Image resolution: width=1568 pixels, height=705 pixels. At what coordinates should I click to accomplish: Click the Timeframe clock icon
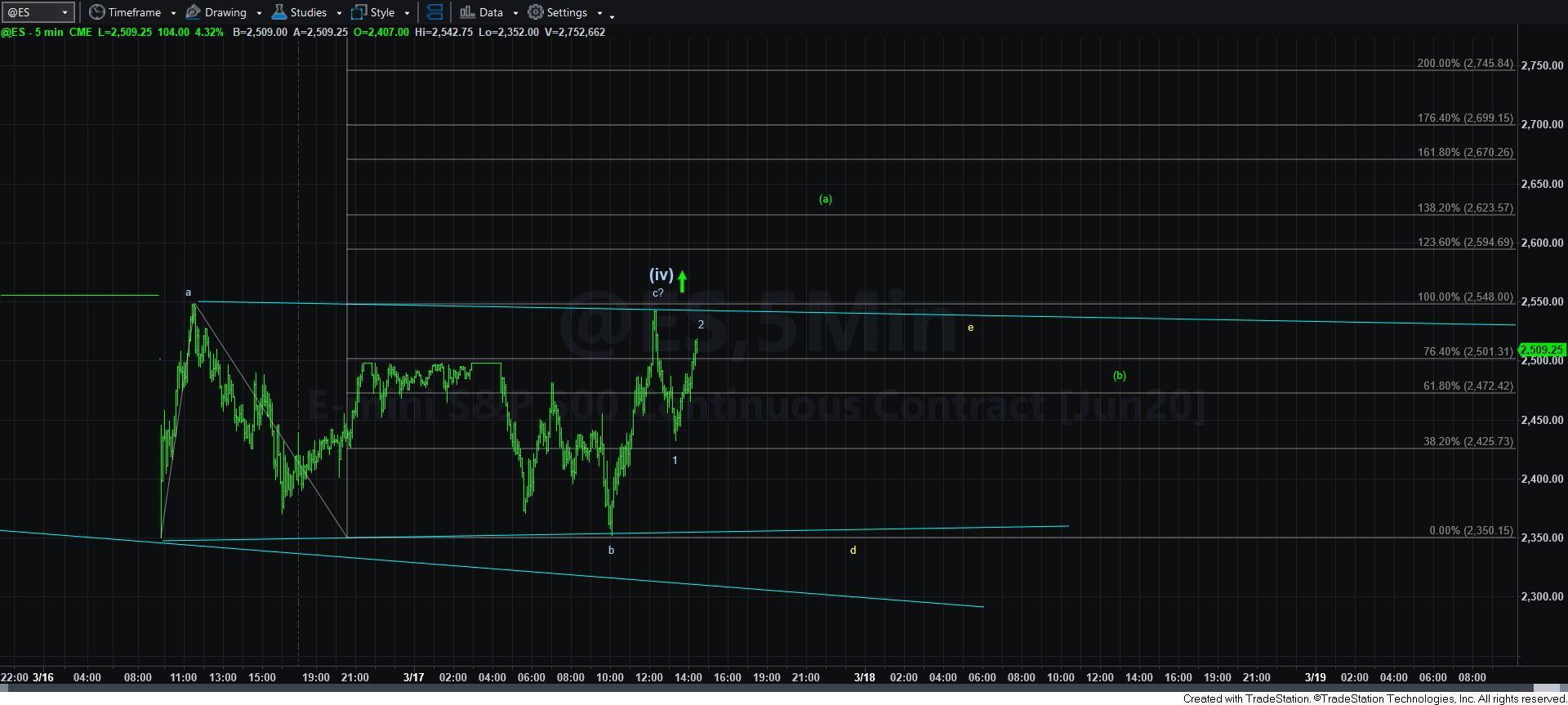click(97, 12)
